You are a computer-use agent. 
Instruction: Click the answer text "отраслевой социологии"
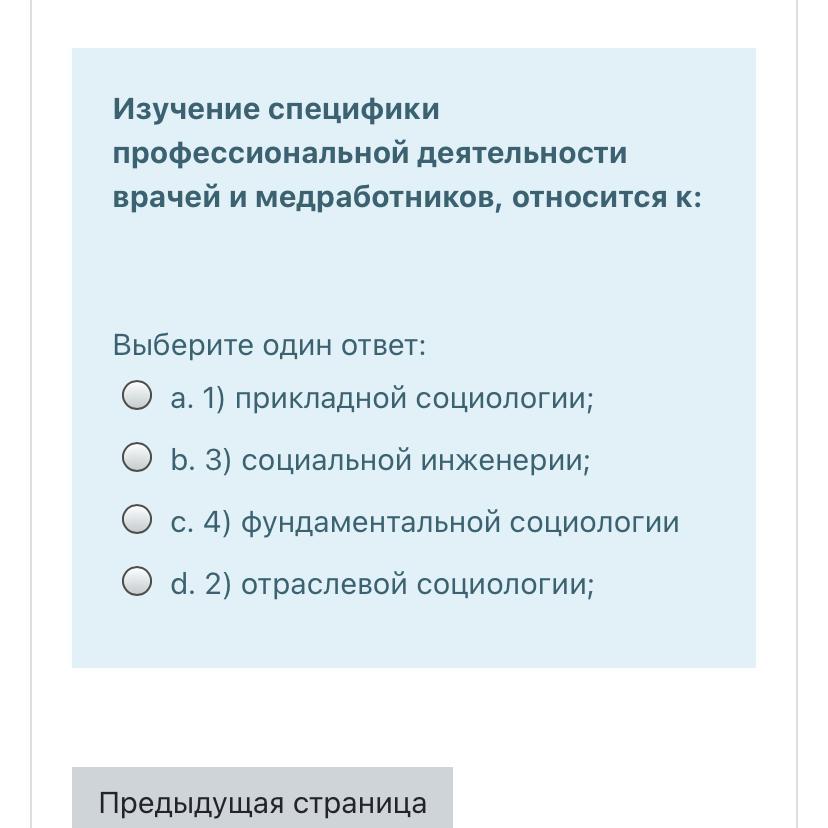tap(414, 584)
